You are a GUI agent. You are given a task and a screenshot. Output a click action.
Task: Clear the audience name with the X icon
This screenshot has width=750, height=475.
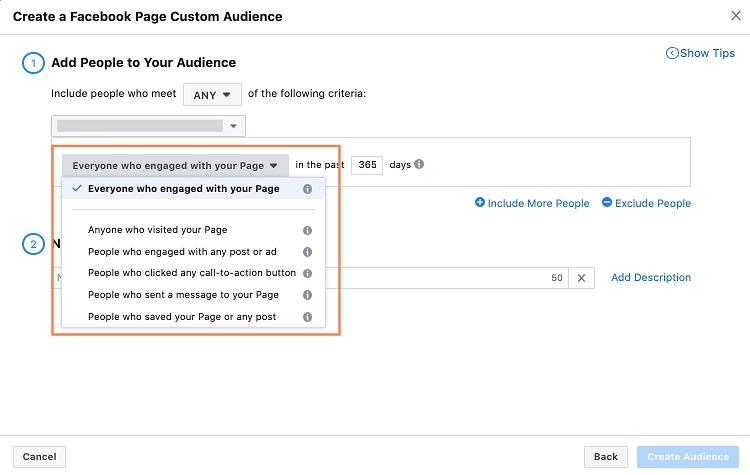click(581, 278)
